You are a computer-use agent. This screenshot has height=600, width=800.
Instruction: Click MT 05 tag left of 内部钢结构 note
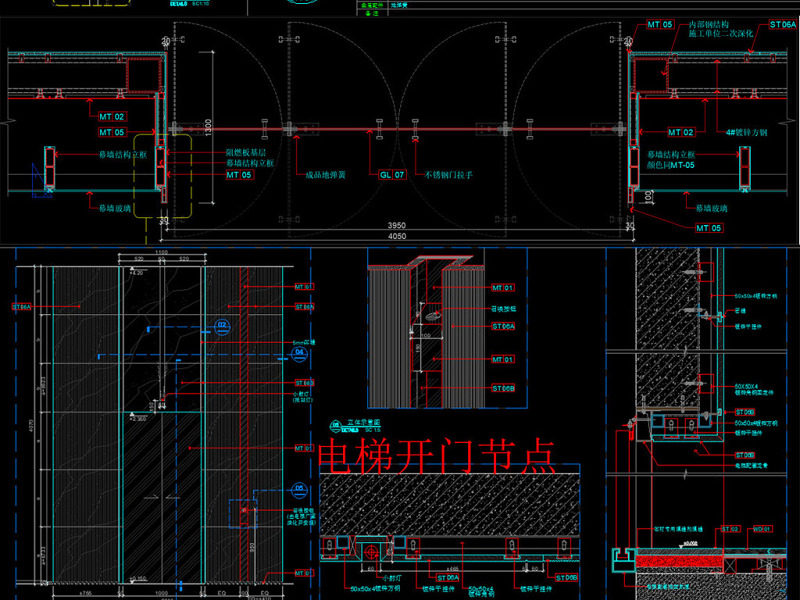[x=660, y=24]
